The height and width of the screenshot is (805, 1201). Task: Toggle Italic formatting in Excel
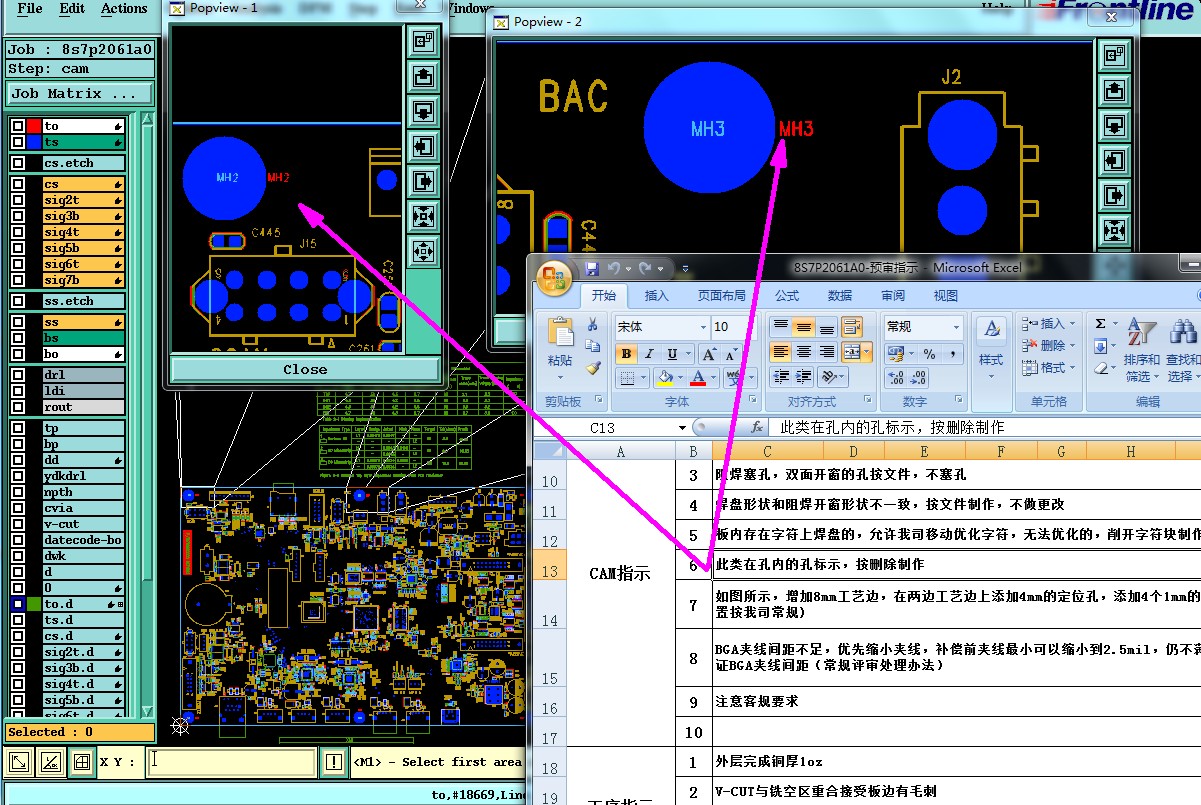(650, 354)
